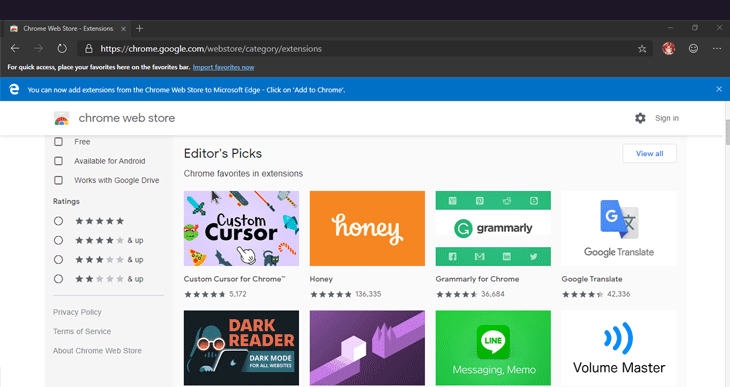Click the View all button
730x387 pixels.
pos(649,153)
